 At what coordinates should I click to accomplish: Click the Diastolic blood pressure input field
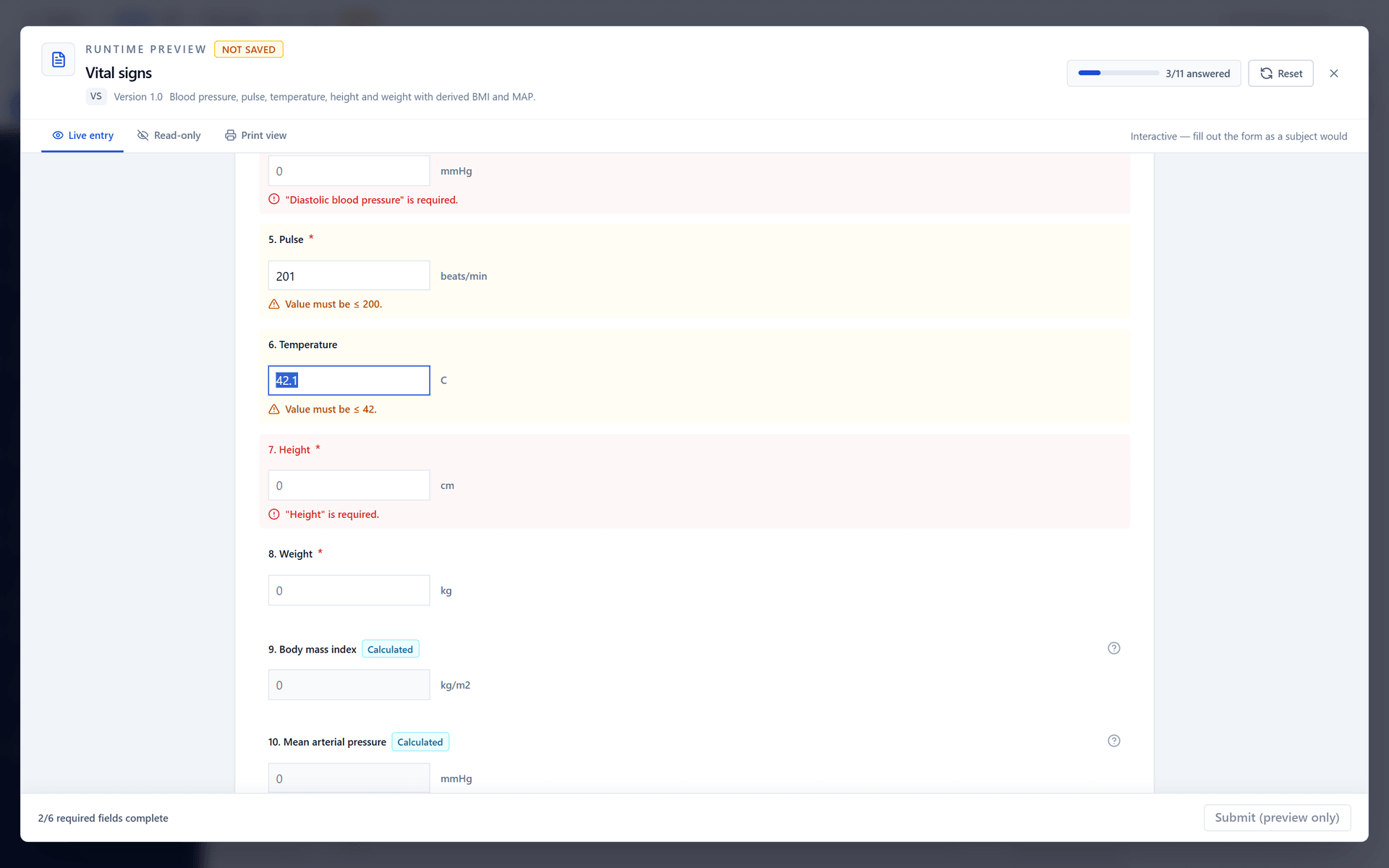(349, 171)
